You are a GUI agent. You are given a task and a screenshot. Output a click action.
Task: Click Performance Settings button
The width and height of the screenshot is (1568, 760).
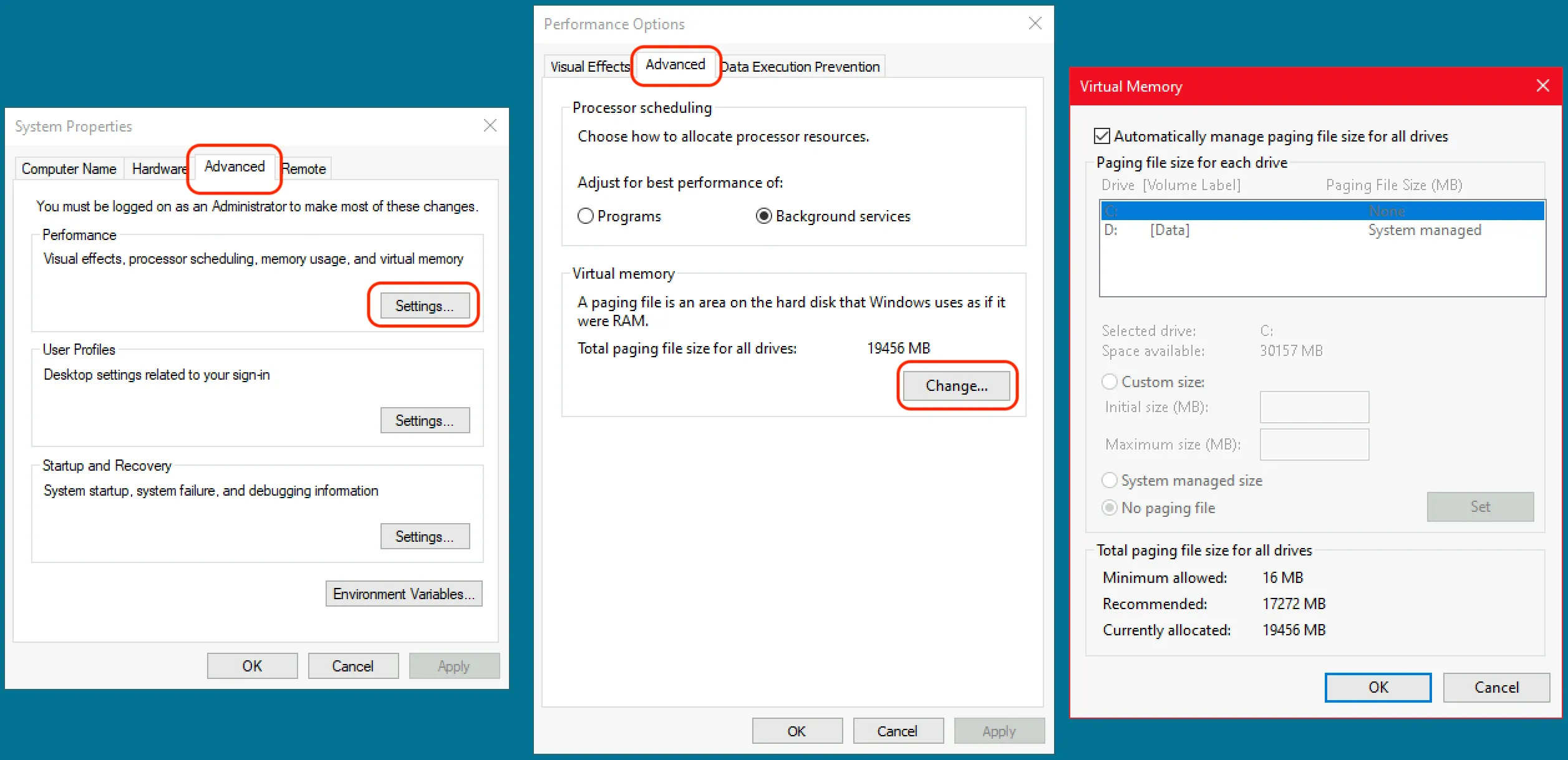pyautogui.click(x=424, y=305)
